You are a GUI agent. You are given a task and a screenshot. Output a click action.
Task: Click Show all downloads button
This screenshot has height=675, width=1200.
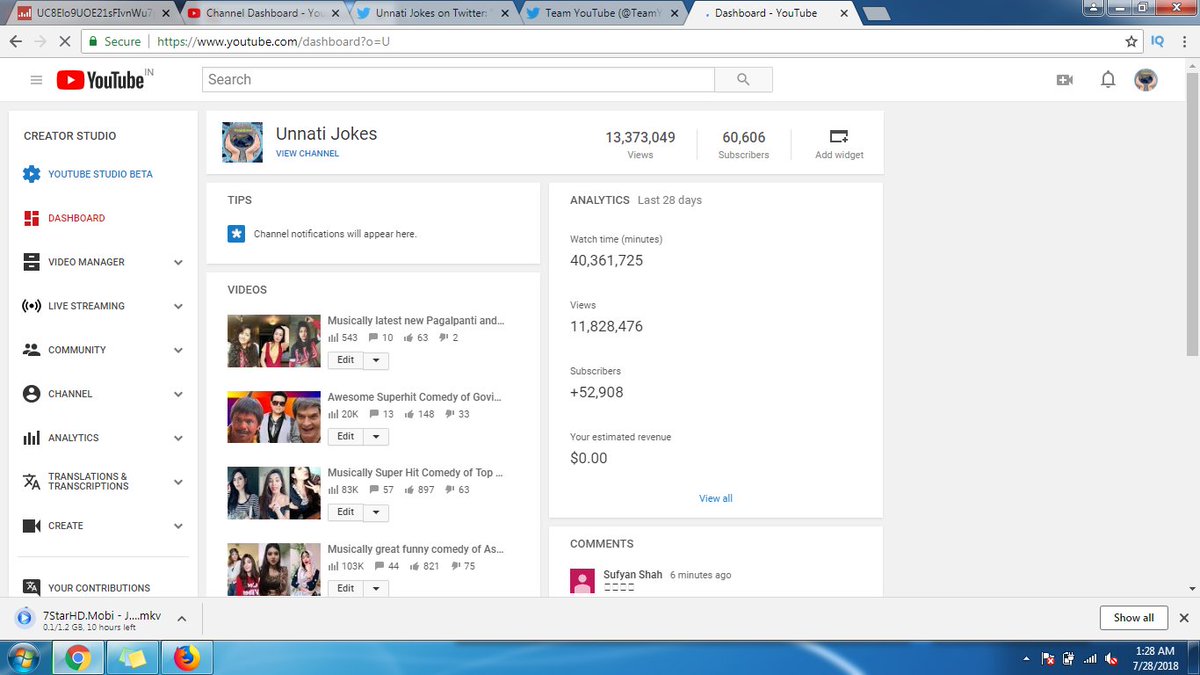tap(1133, 618)
